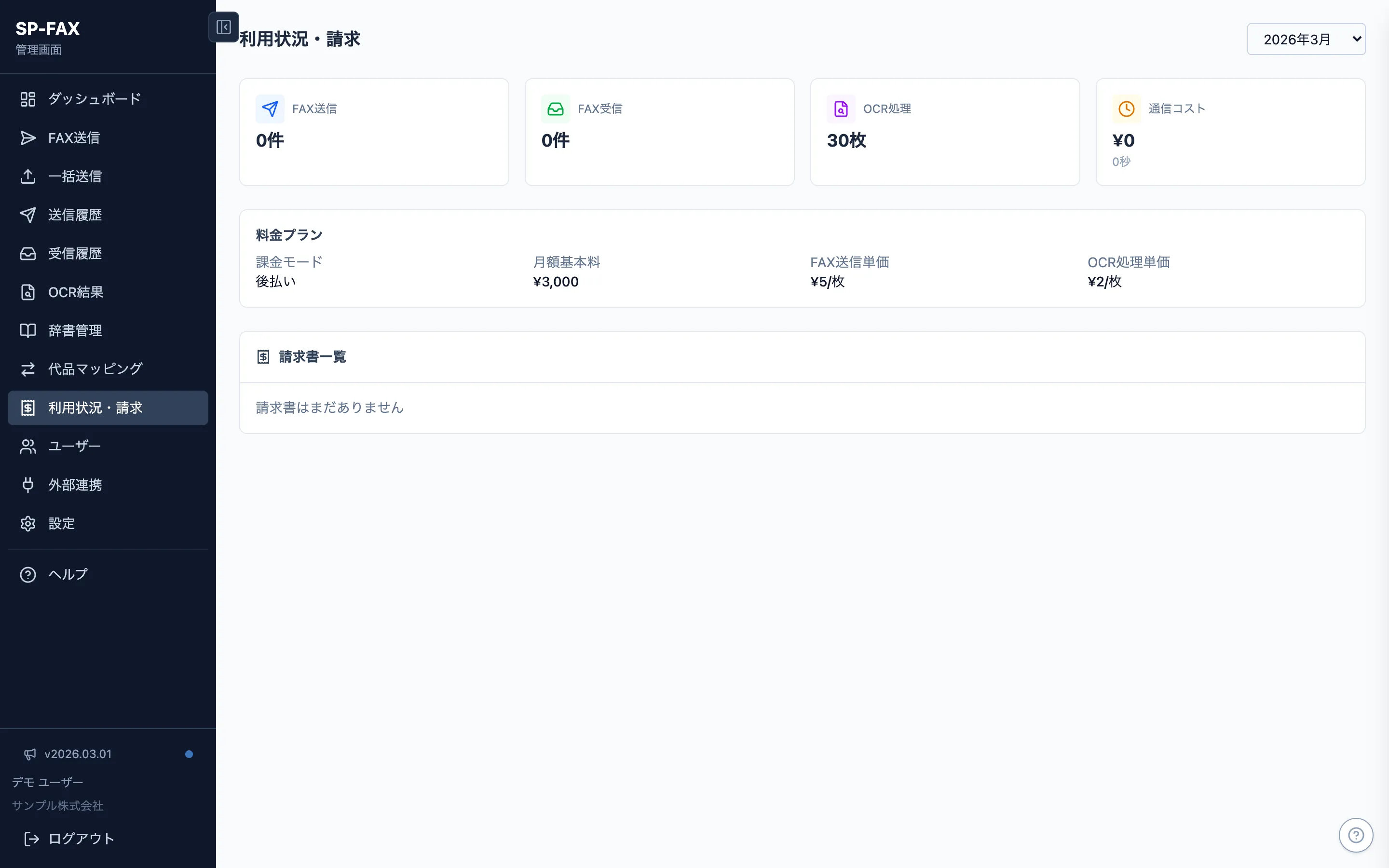Click the OCR処理 purple card icon
Image resolution: width=1389 pixels, height=868 pixels.
coord(840,108)
